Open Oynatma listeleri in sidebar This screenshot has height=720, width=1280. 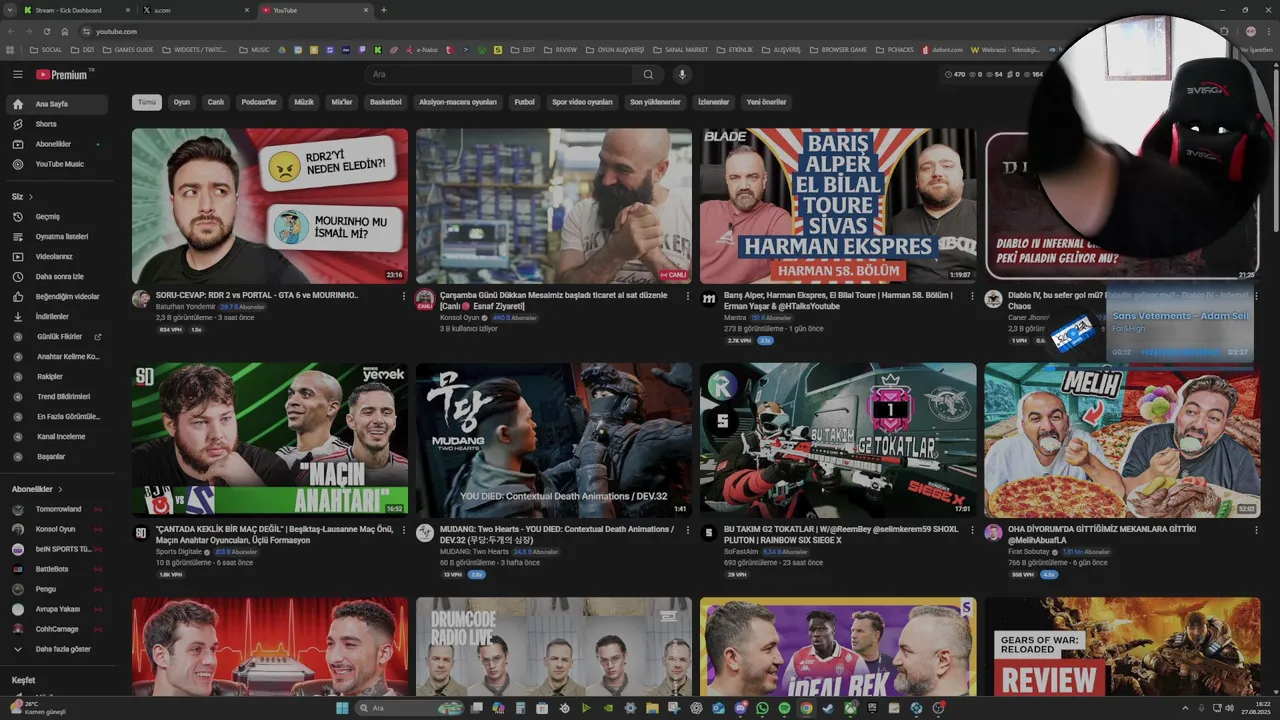click(57, 236)
